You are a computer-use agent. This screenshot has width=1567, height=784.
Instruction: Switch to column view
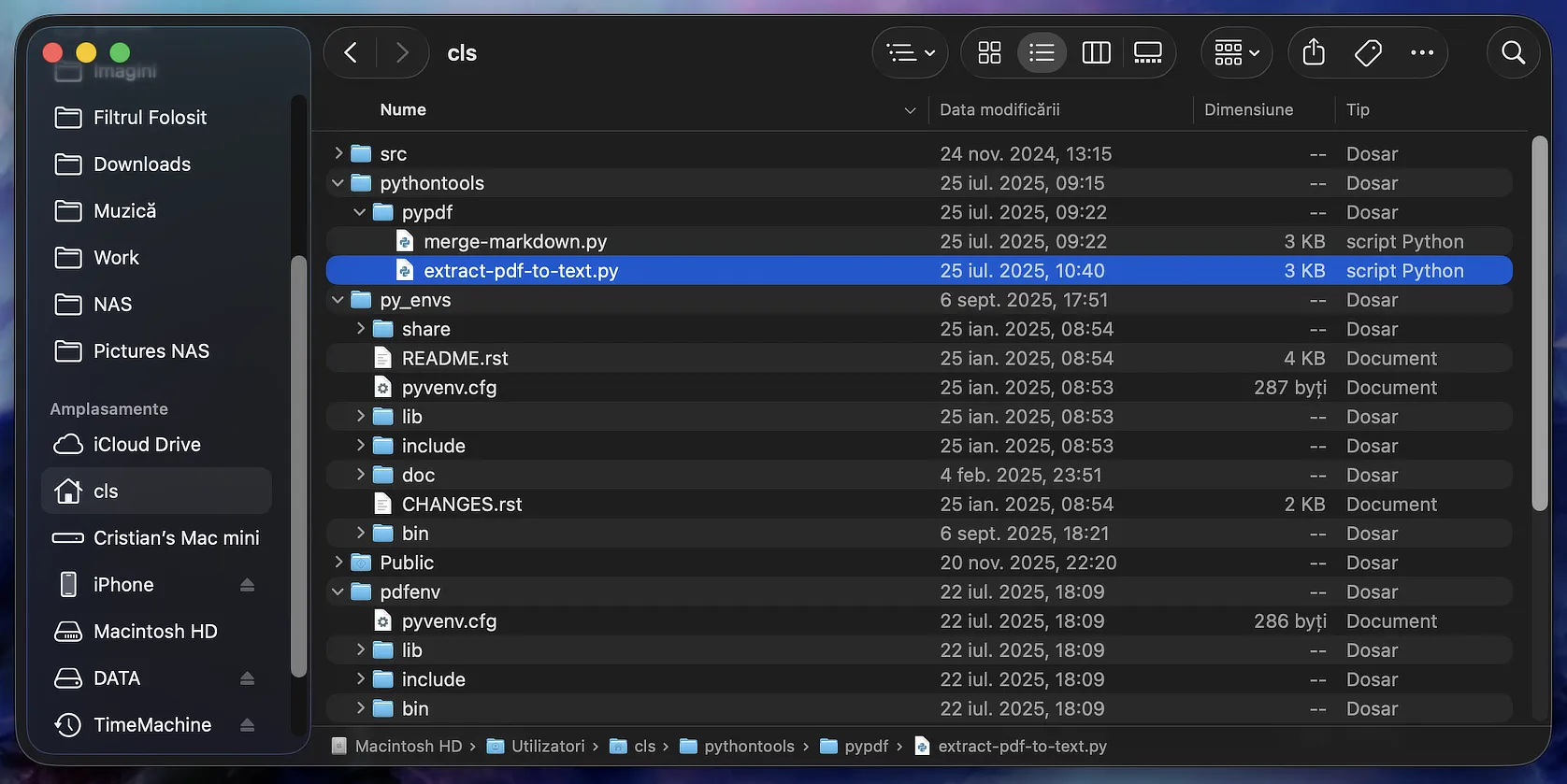click(x=1096, y=53)
